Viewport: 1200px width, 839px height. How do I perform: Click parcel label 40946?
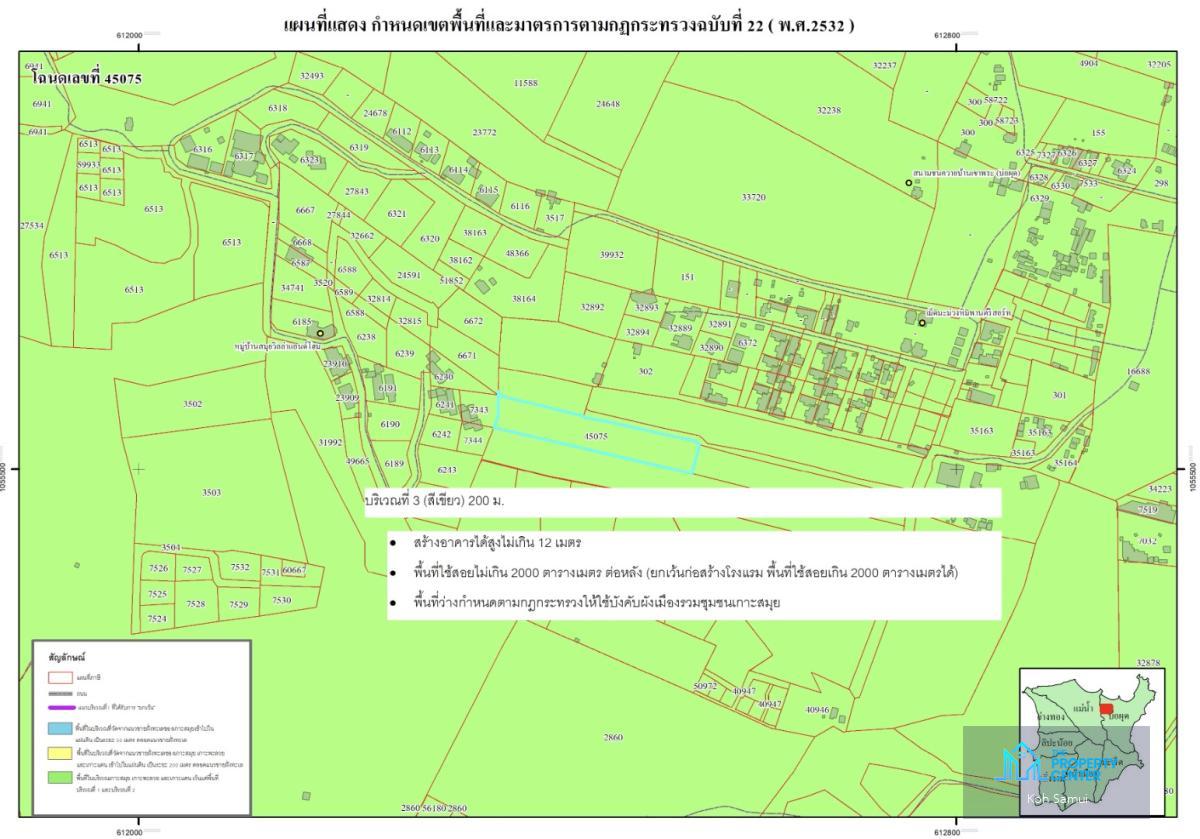[x=818, y=710]
